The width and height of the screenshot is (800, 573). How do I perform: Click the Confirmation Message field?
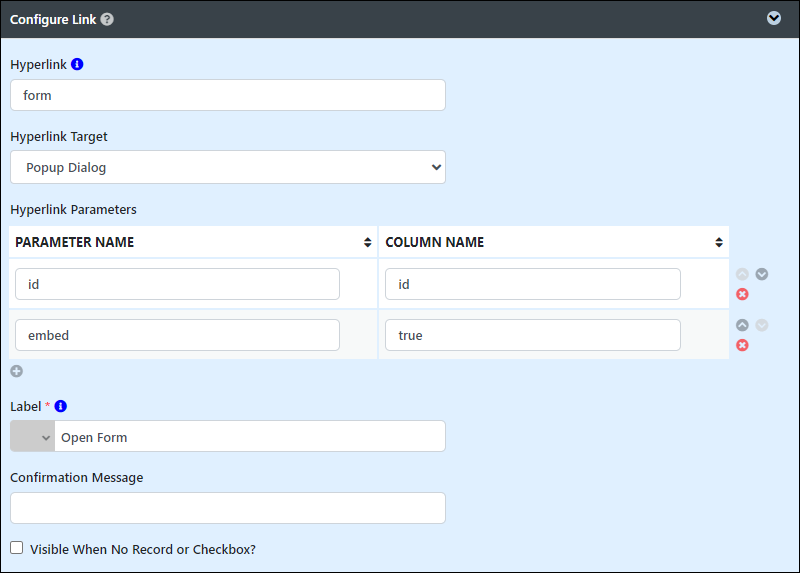(x=228, y=508)
